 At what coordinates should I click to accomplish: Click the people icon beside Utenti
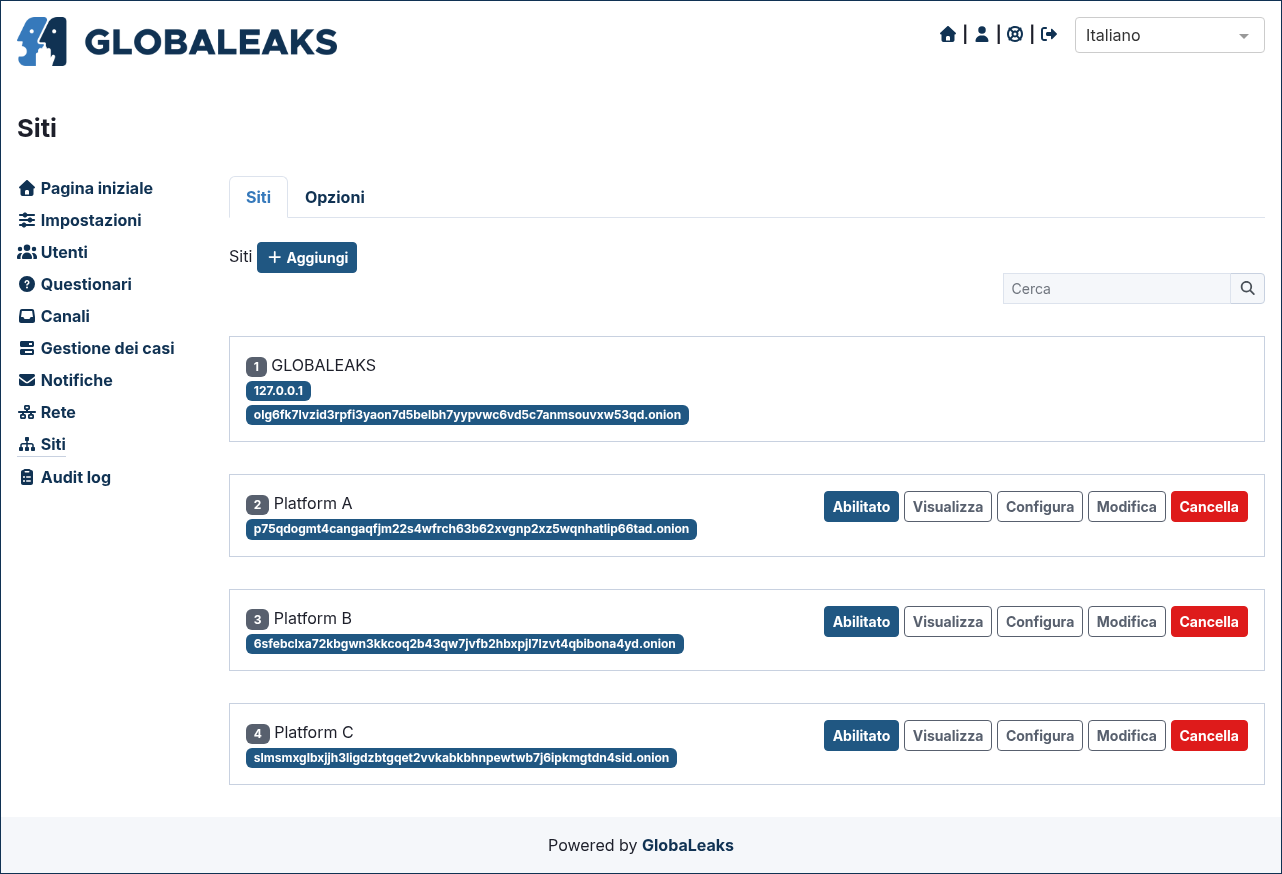coord(27,252)
